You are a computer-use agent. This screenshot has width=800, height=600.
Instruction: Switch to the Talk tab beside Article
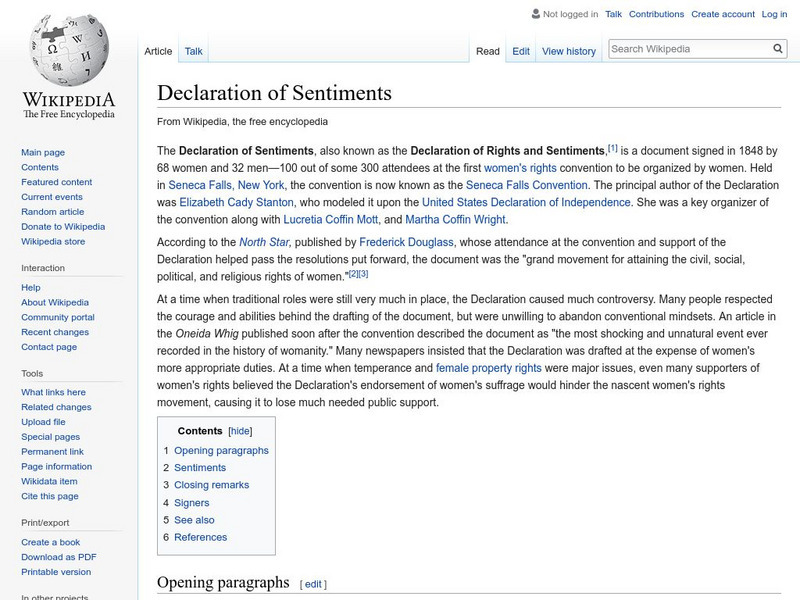(x=193, y=51)
